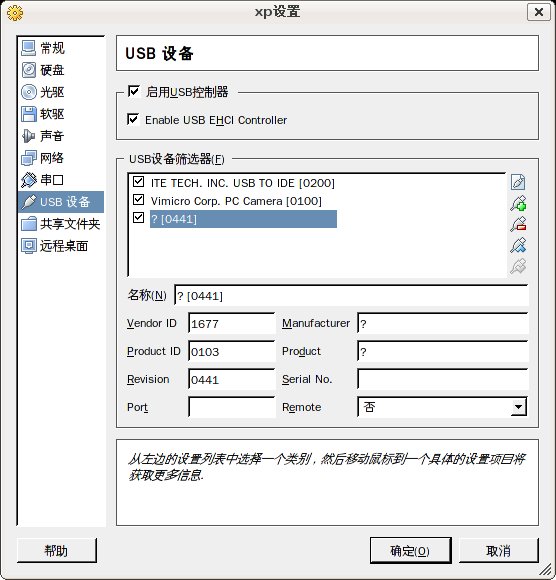Click the 确定 button
The width and height of the screenshot is (556, 580).
tap(410, 551)
